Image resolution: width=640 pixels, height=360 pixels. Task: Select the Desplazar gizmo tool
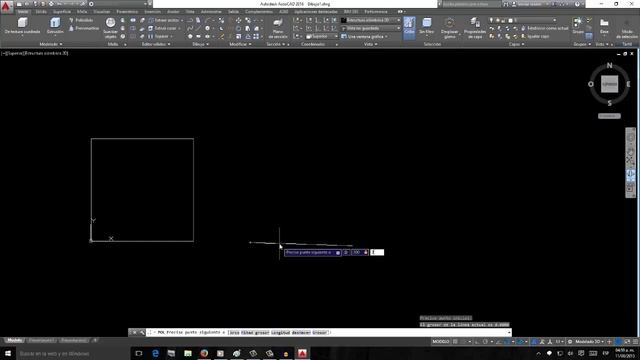click(449, 28)
